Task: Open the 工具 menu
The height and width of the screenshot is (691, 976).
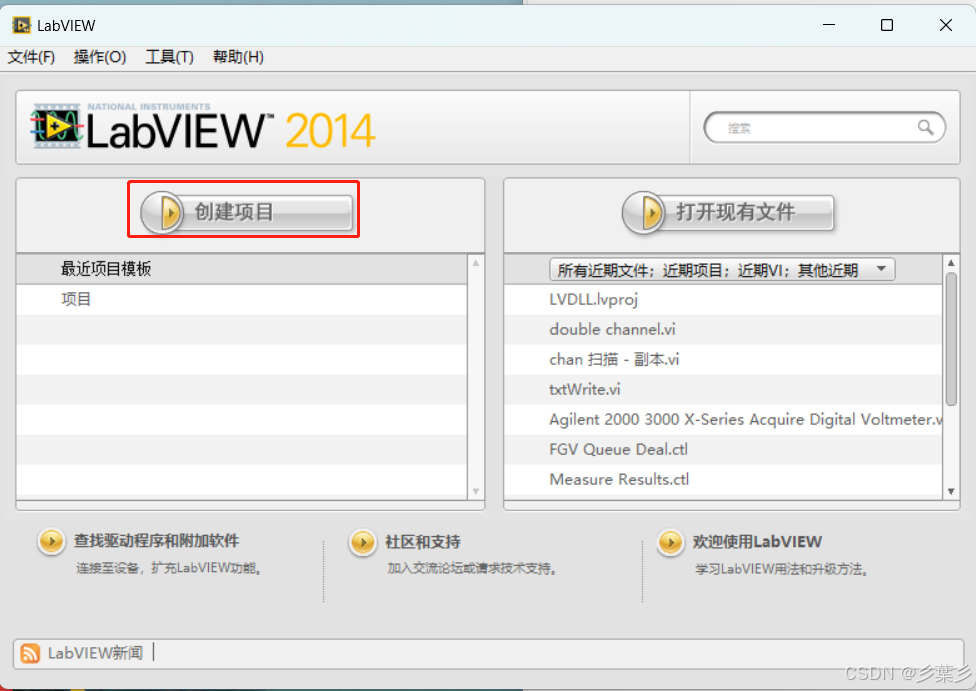Action: (x=167, y=57)
